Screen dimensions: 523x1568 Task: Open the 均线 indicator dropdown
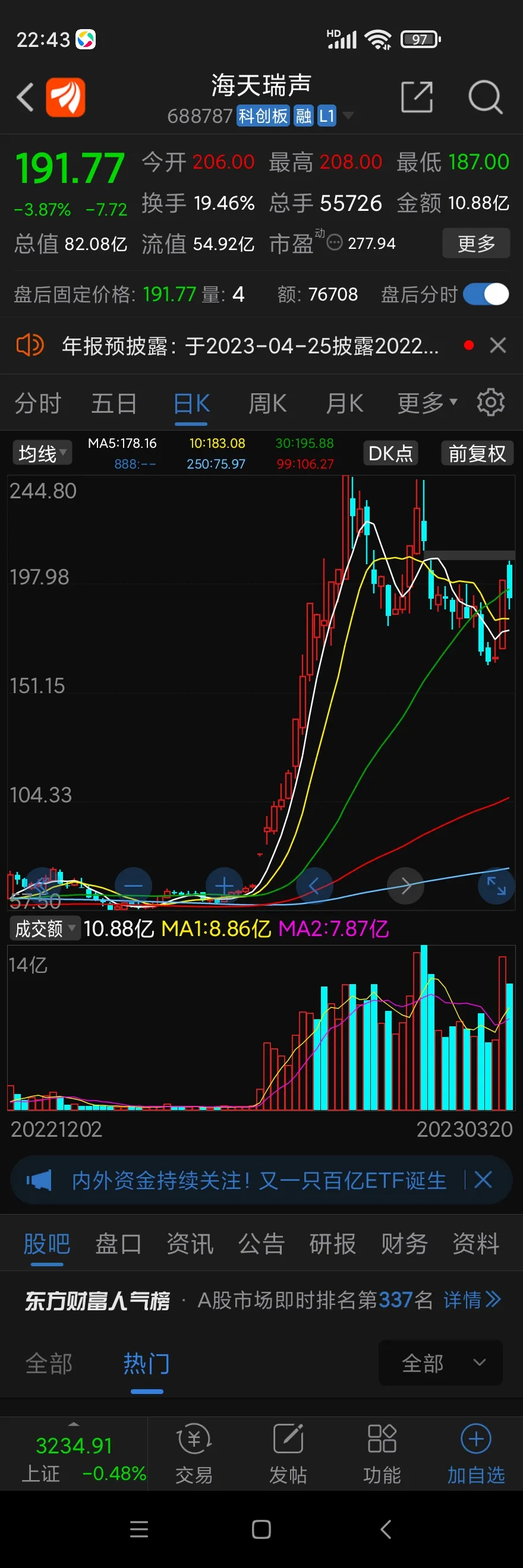42,454
